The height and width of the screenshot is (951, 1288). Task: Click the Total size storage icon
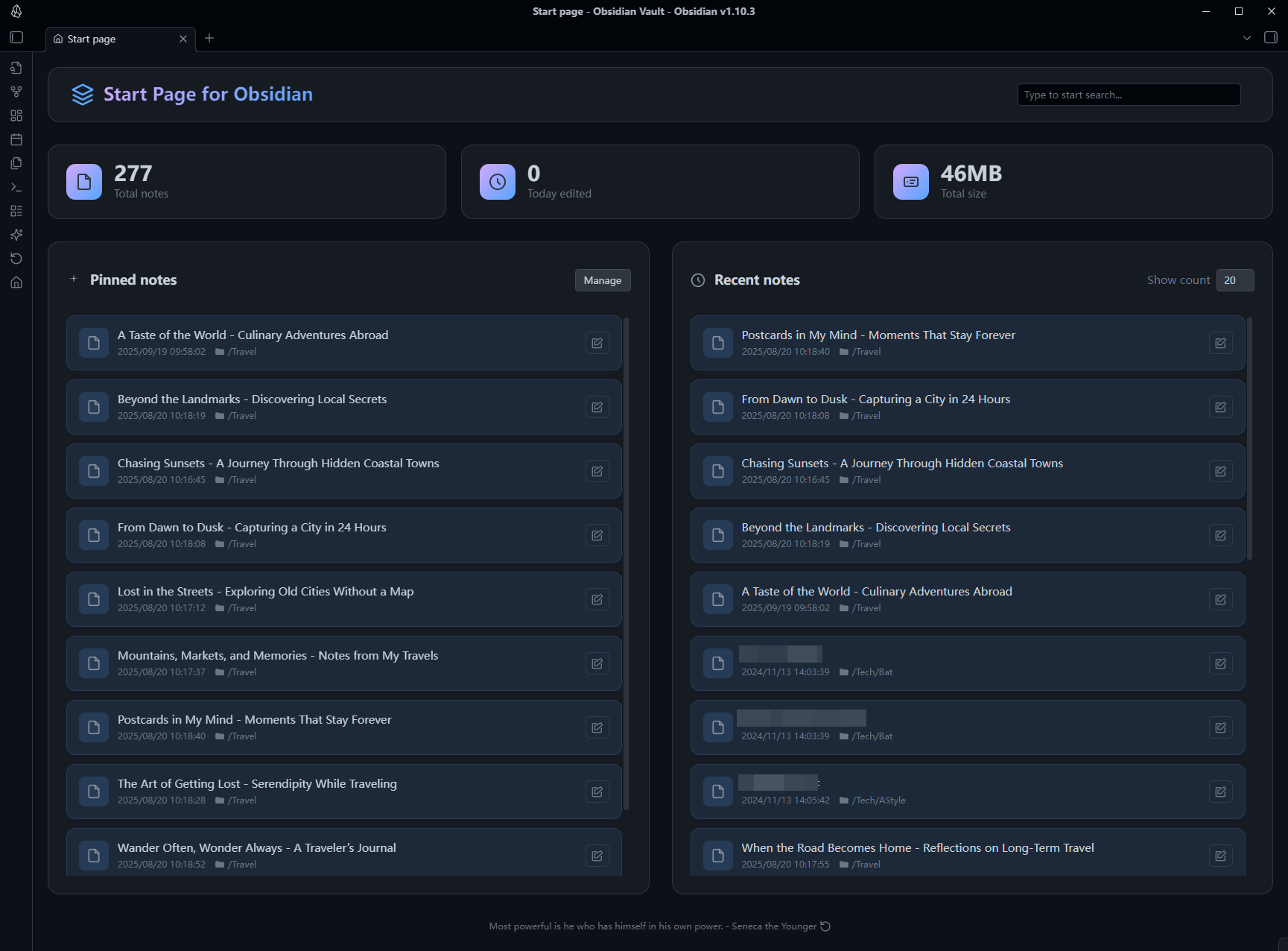pyautogui.click(x=911, y=182)
